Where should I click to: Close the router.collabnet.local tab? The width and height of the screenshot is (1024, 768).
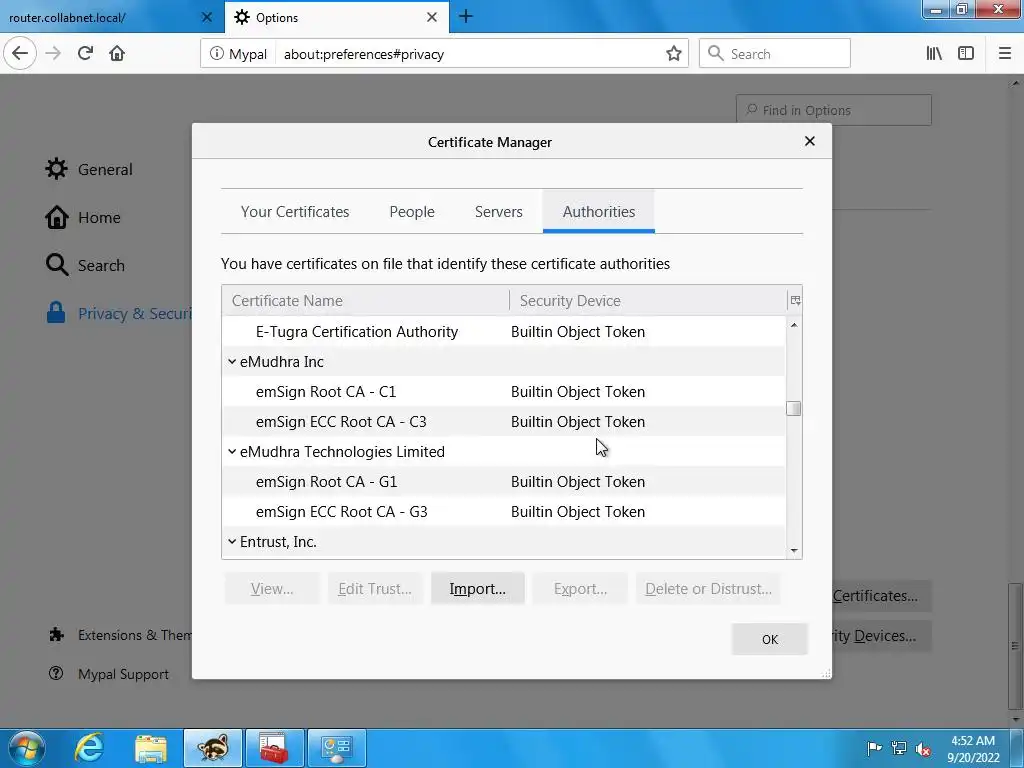tap(207, 17)
